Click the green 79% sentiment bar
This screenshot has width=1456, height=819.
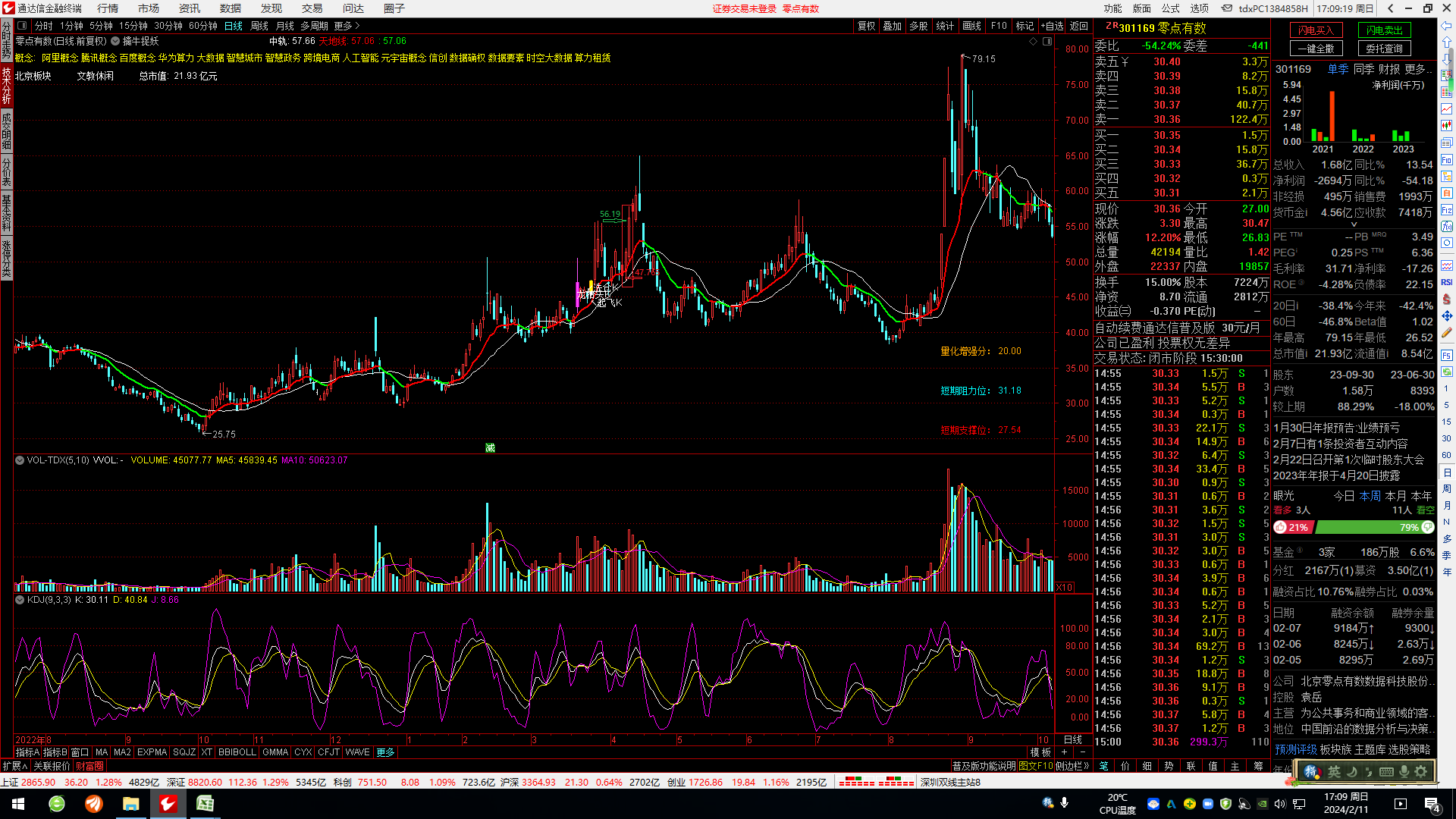[1374, 527]
